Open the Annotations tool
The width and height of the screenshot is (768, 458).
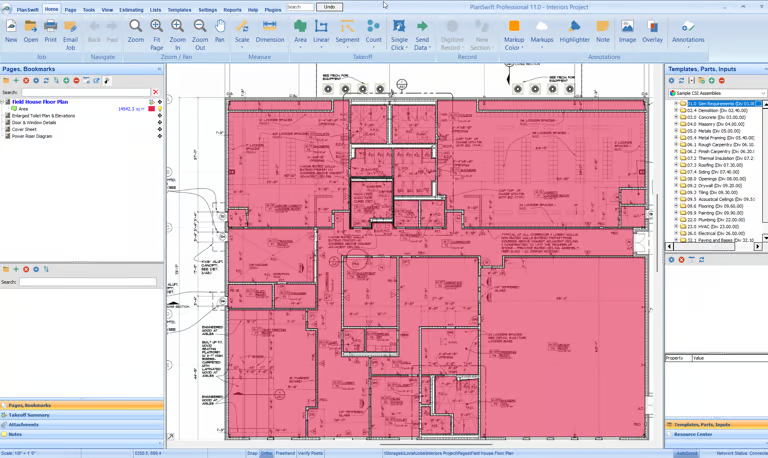click(688, 32)
